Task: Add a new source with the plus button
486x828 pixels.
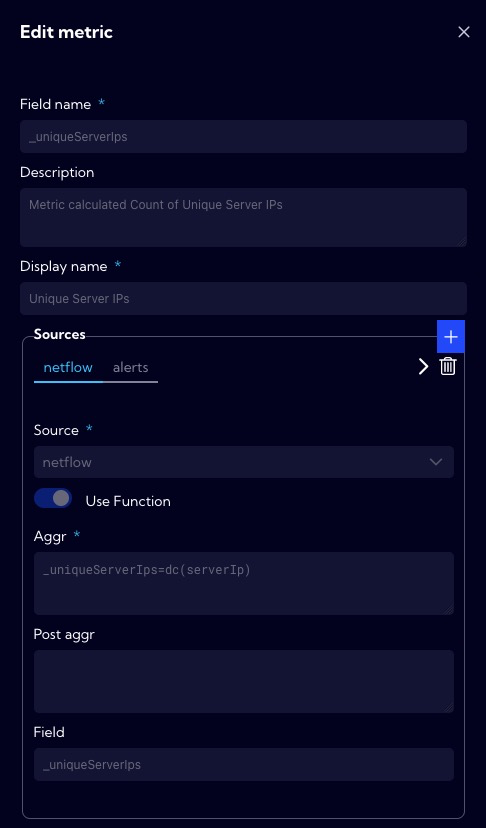Action: pyautogui.click(x=451, y=336)
